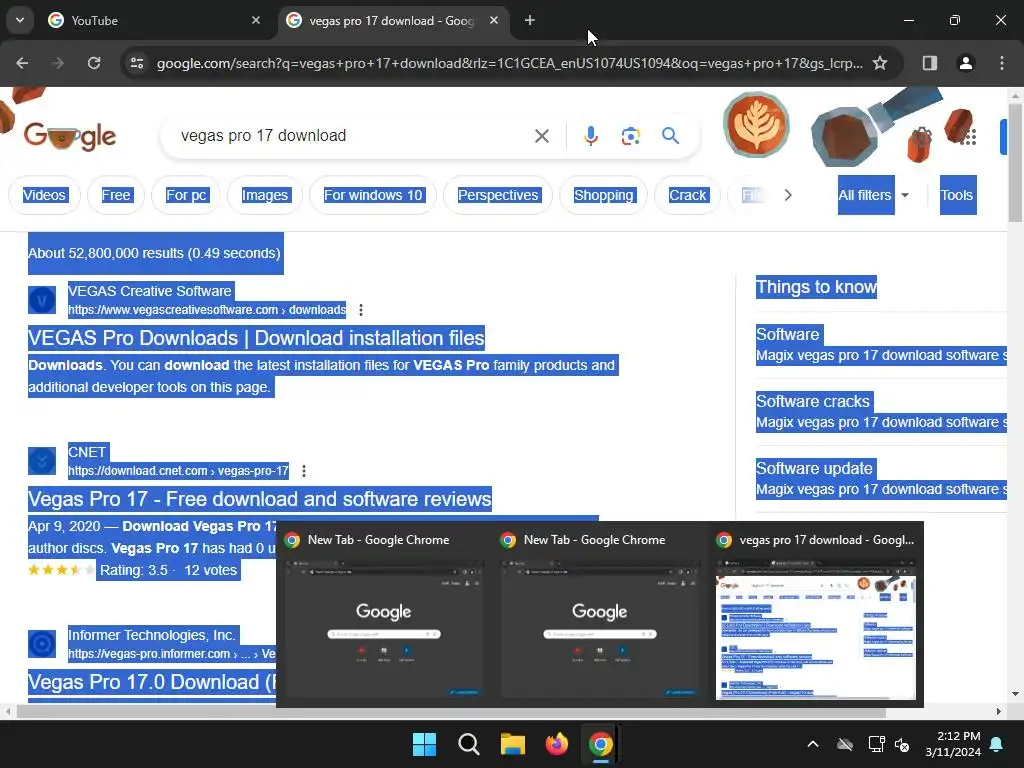Open a new tab with plus button
The height and width of the screenshot is (768, 1024).
530,21
